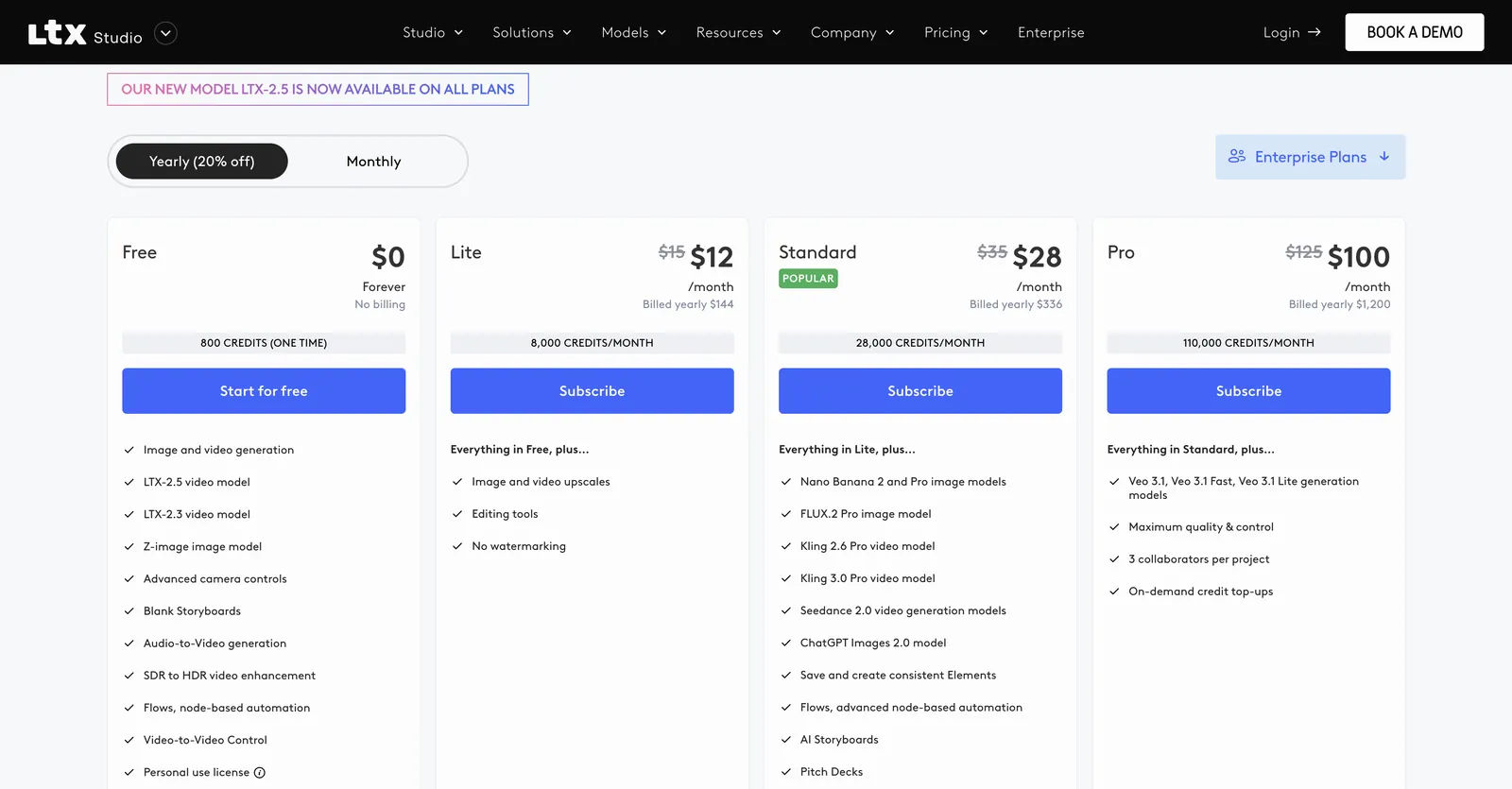
Task: Click the LTX-2.5 availability announcement banner
Action: coord(318,90)
